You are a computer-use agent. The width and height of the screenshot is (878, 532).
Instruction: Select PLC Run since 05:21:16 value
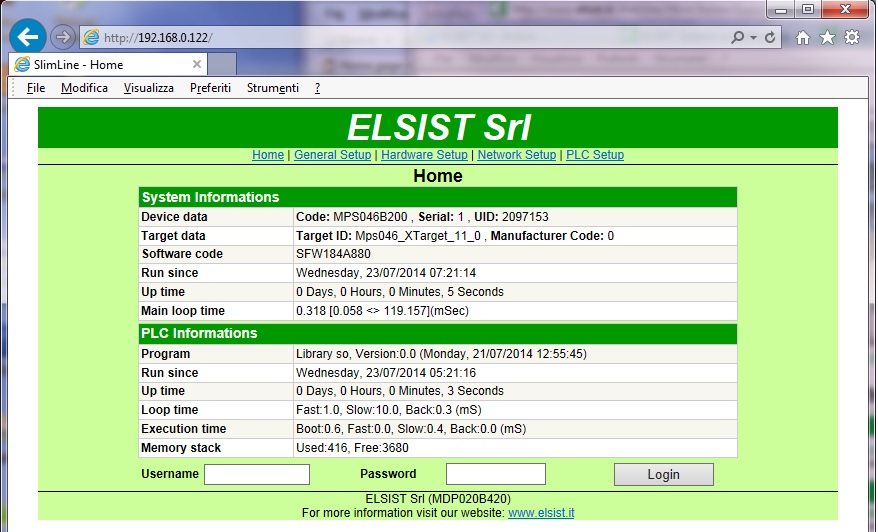point(386,373)
